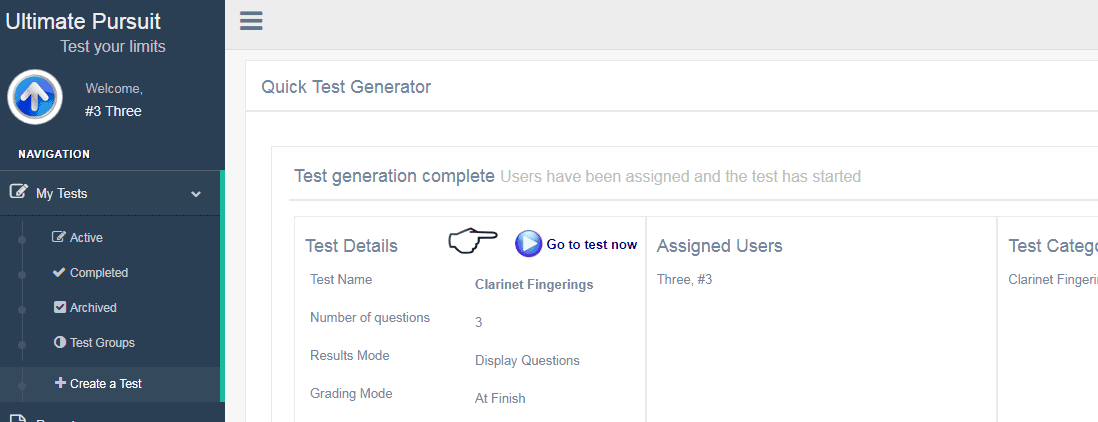The height and width of the screenshot is (422, 1098).
Task: Collapse the My Tests chevron
Action: pyautogui.click(x=196, y=194)
